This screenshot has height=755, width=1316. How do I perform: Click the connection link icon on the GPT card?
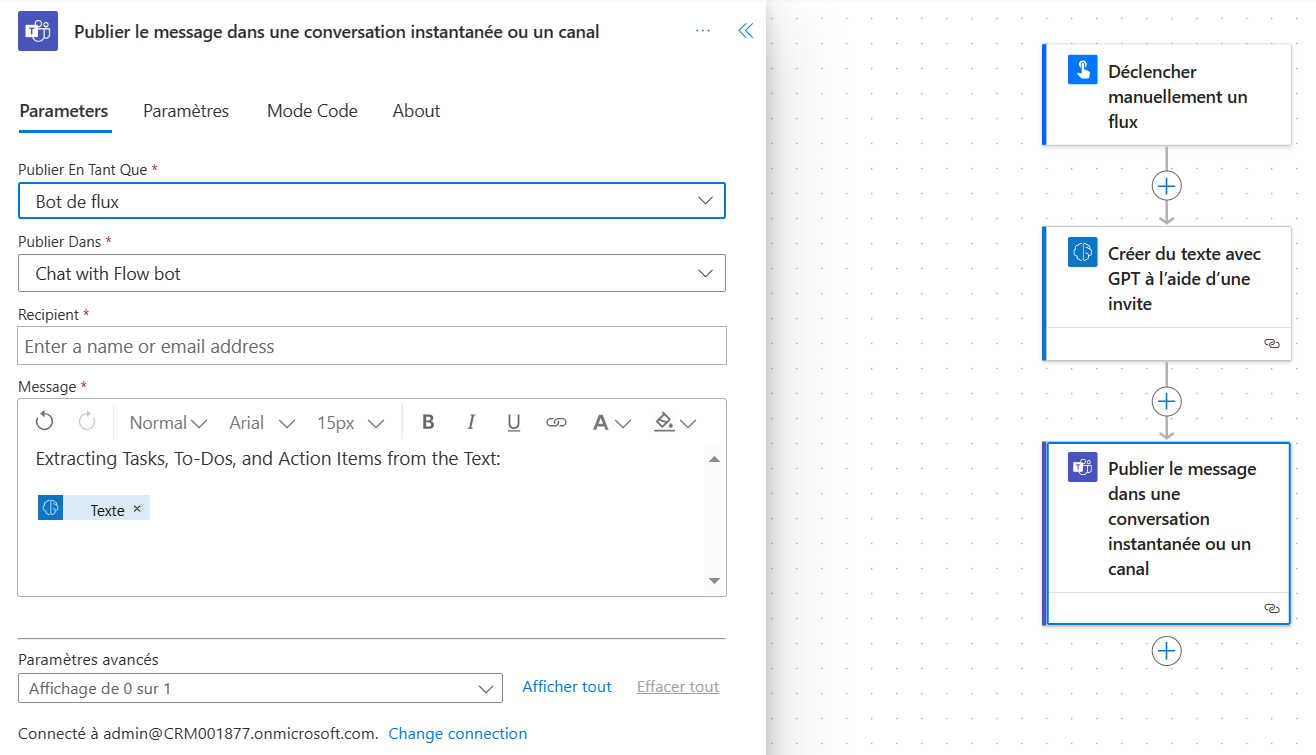[x=1272, y=343]
